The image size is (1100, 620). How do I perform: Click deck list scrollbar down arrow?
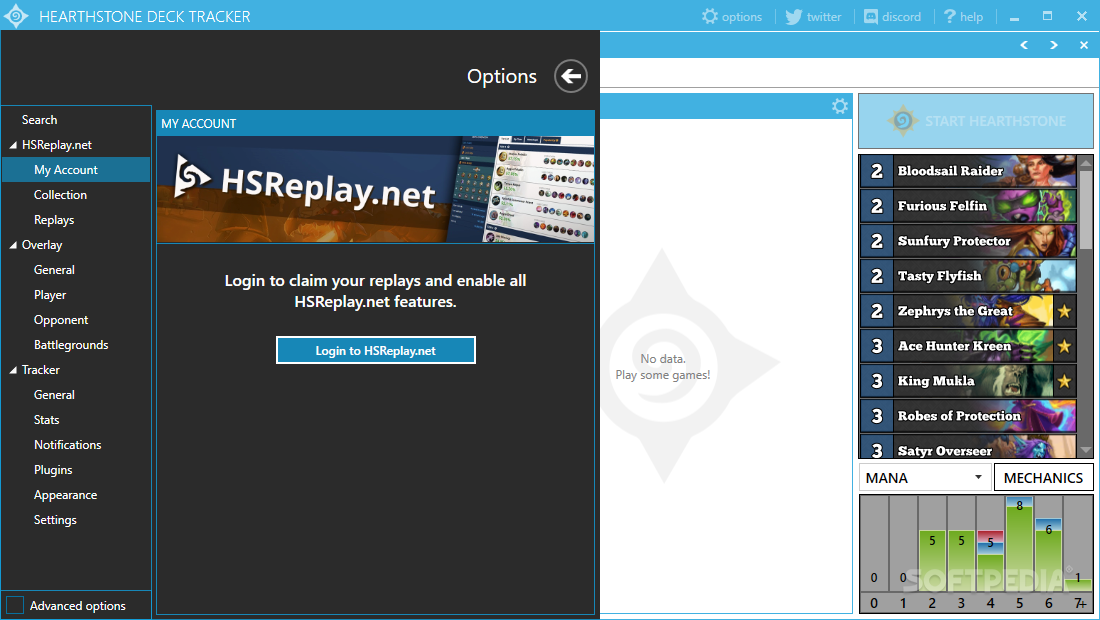pyautogui.click(x=1086, y=451)
